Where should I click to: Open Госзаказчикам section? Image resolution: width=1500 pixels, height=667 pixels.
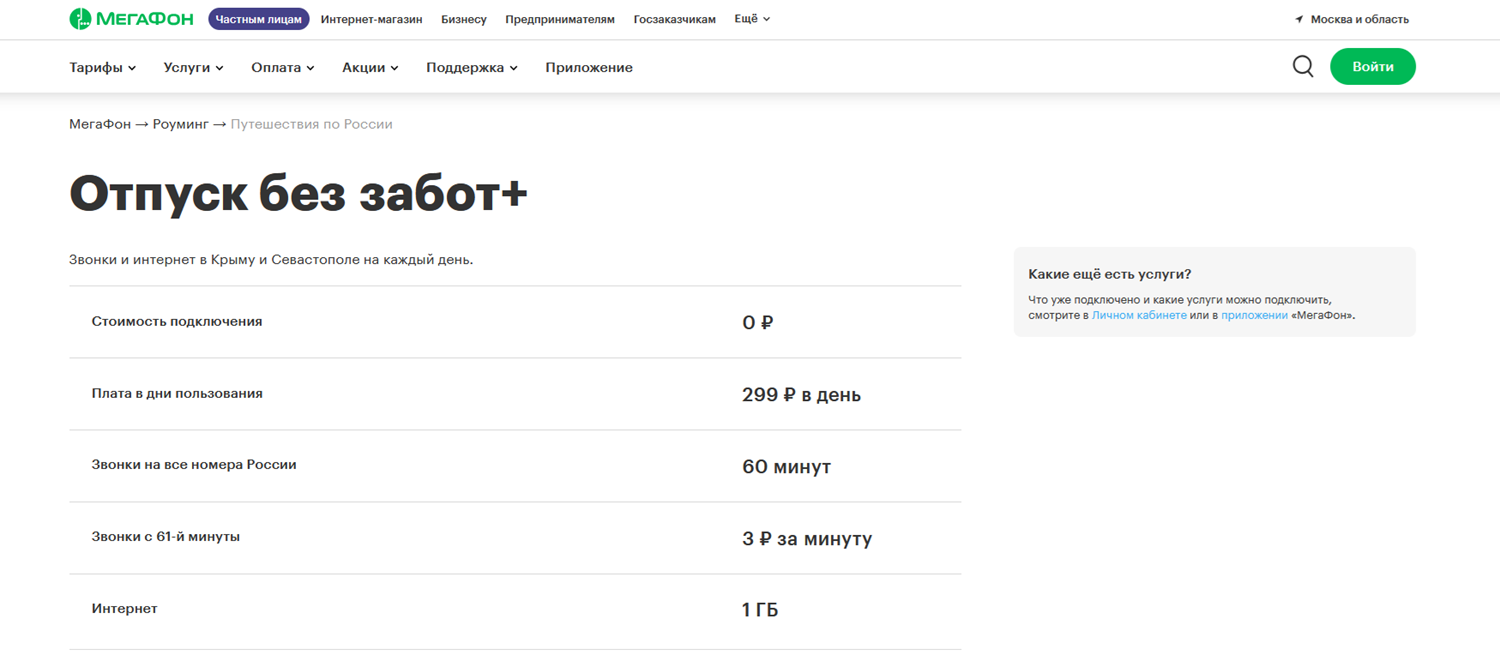pos(675,19)
